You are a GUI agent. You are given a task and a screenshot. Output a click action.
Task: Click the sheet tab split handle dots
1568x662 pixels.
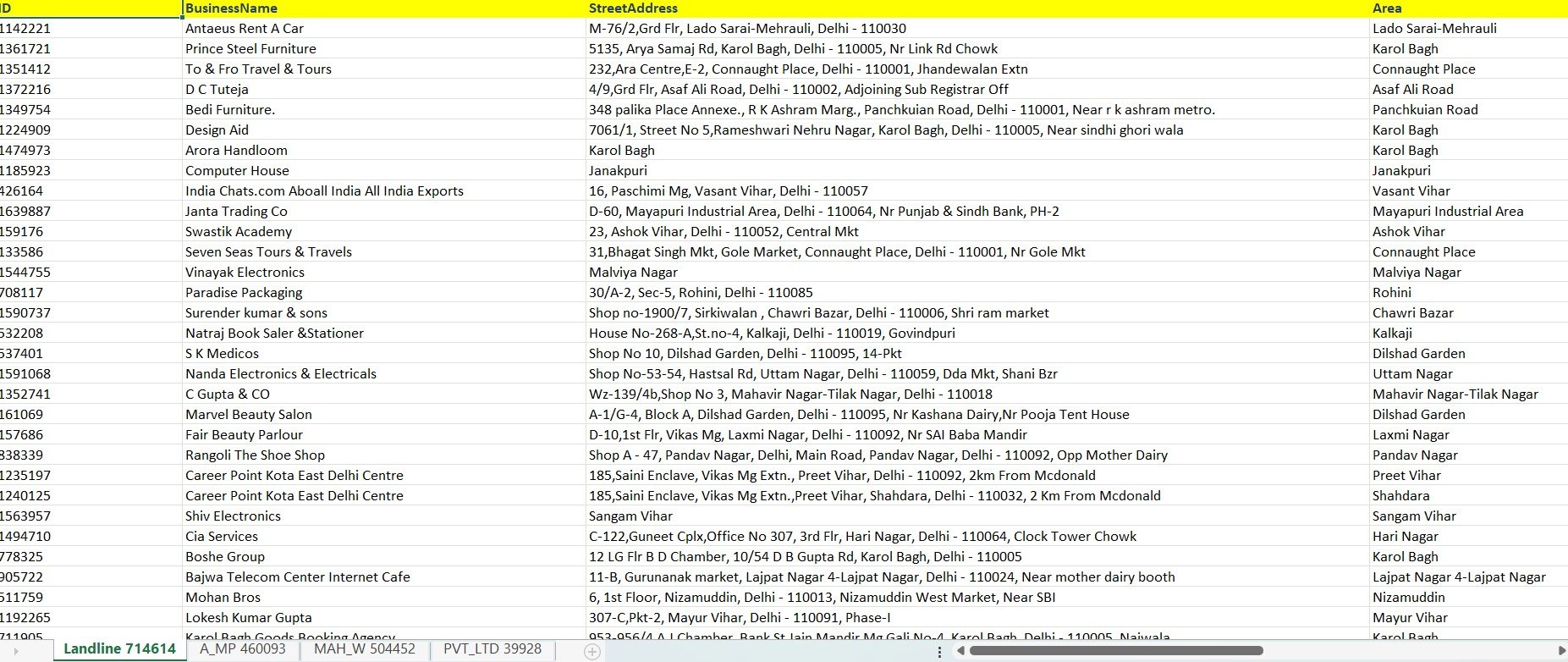939,651
